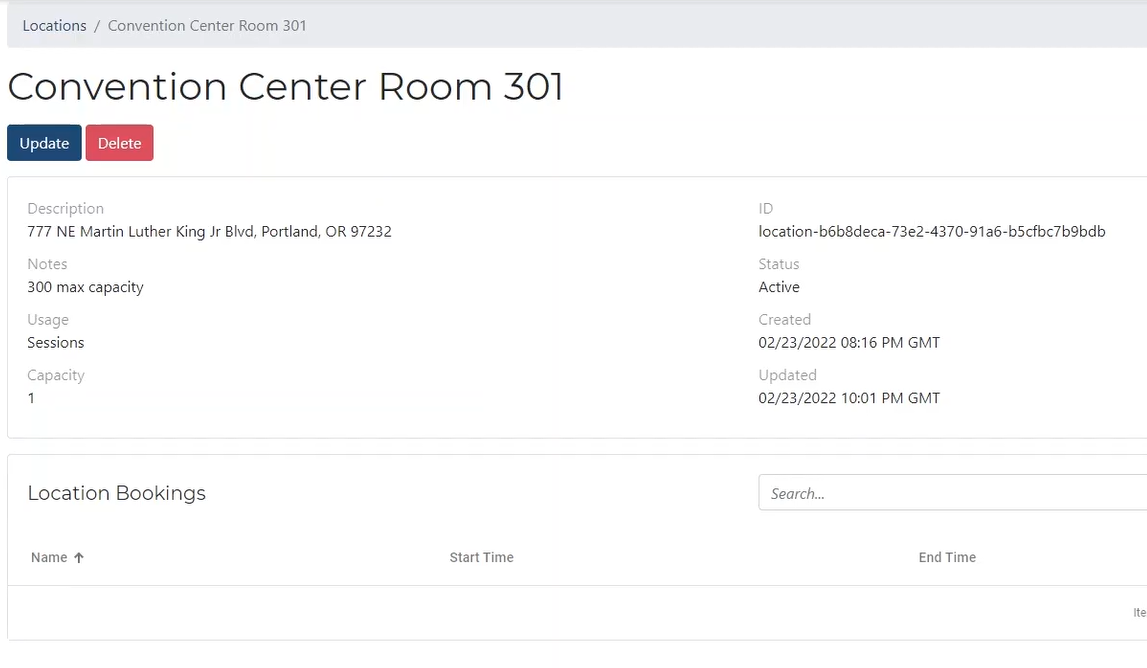
Task: Sort bookings by Name column header
Action: [x=49, y=558]
